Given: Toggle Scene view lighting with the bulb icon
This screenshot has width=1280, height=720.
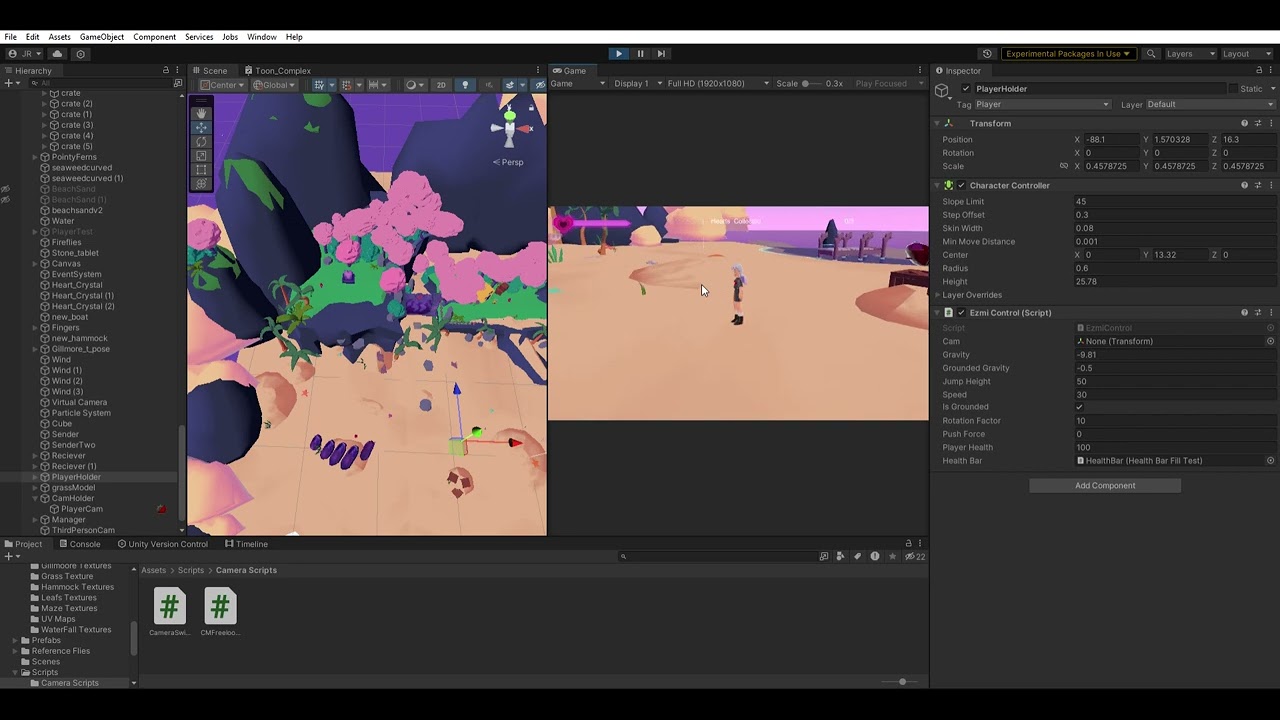Looking at the screenshot, I should 466,85.
